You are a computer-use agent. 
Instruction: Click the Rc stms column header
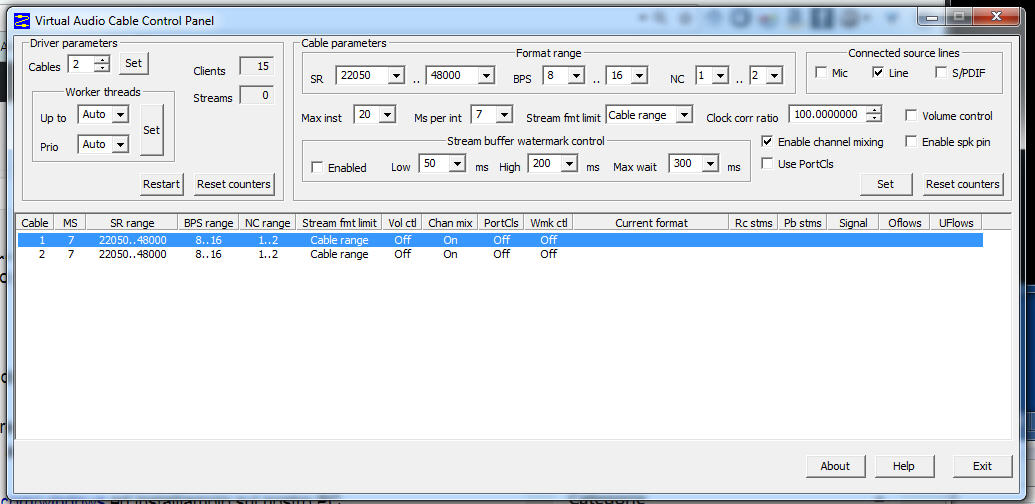click(753, 223)
